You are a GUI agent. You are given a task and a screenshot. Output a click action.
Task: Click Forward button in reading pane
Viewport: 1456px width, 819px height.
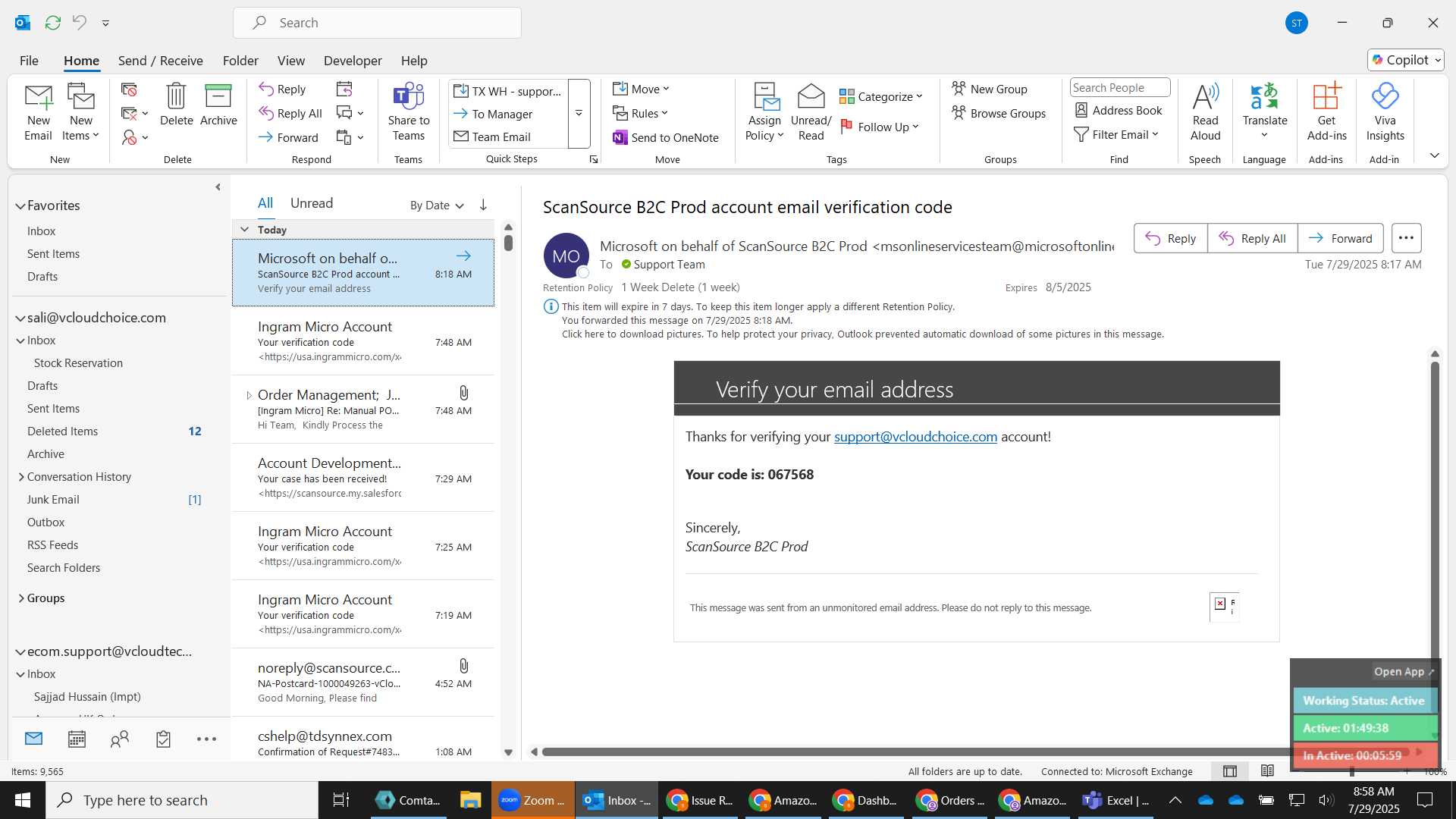pos(1340,238)
